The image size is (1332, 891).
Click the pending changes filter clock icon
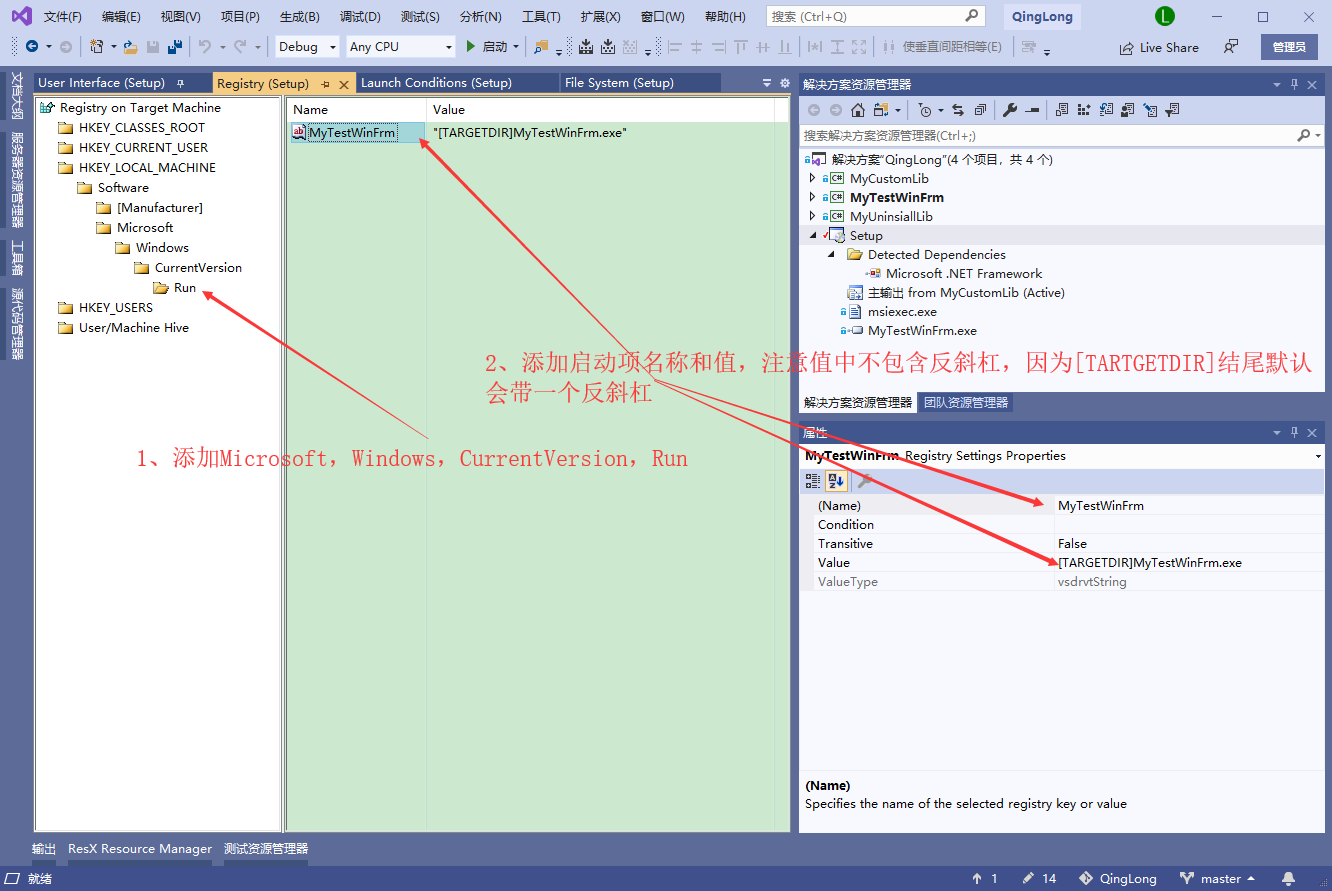926,110
